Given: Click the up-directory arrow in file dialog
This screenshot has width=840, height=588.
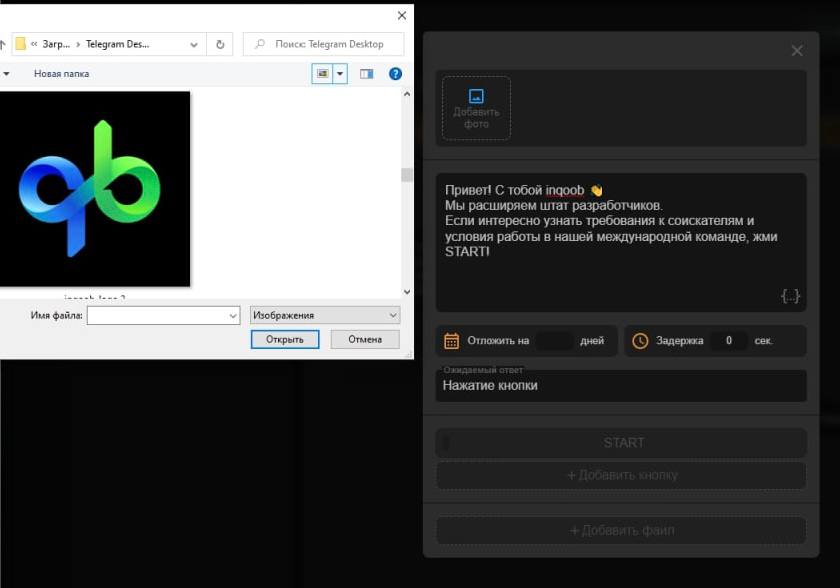Looking at the screenshot, I should [x=3, y=44].
